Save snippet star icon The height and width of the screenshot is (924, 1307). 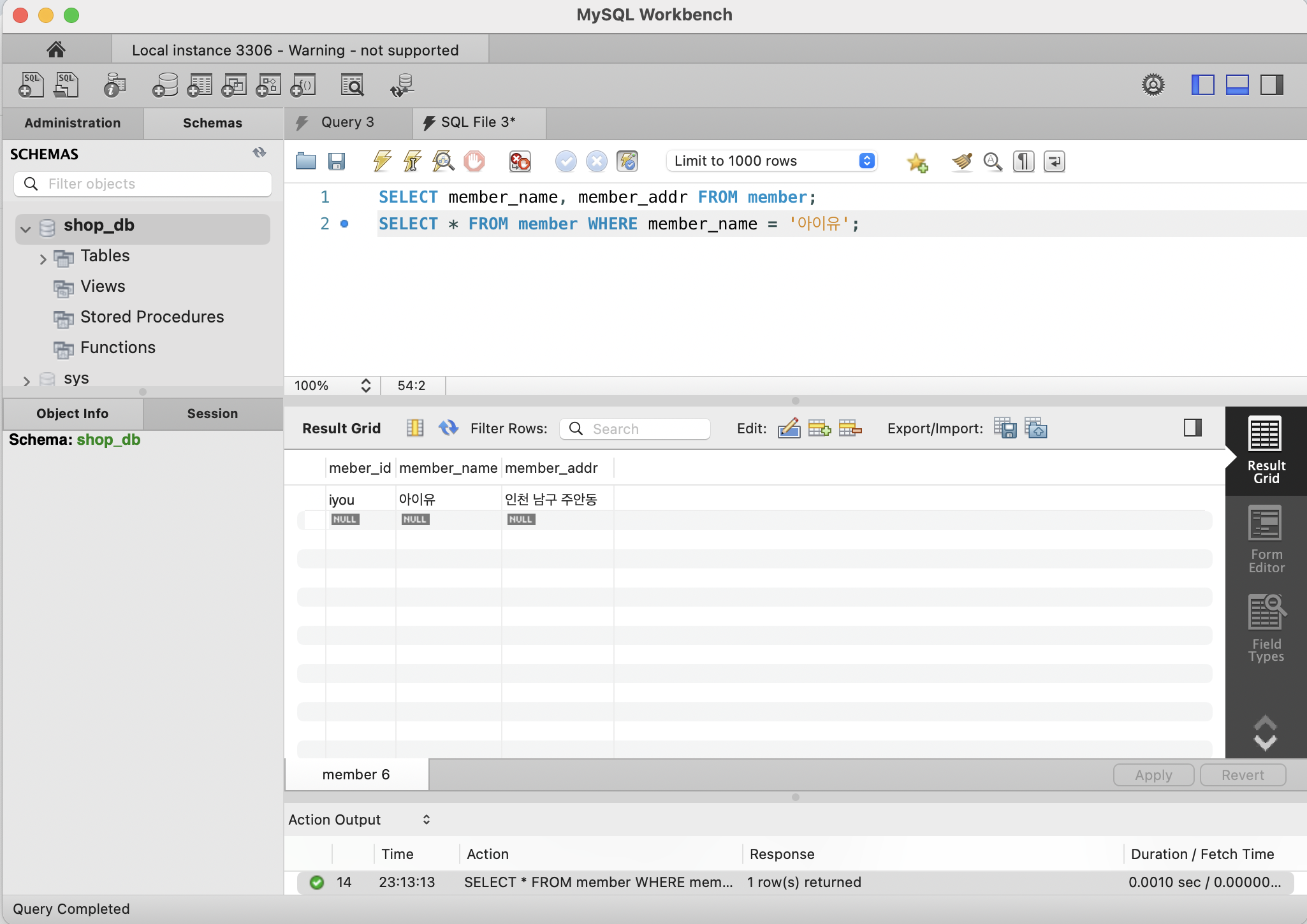point(917,162)
